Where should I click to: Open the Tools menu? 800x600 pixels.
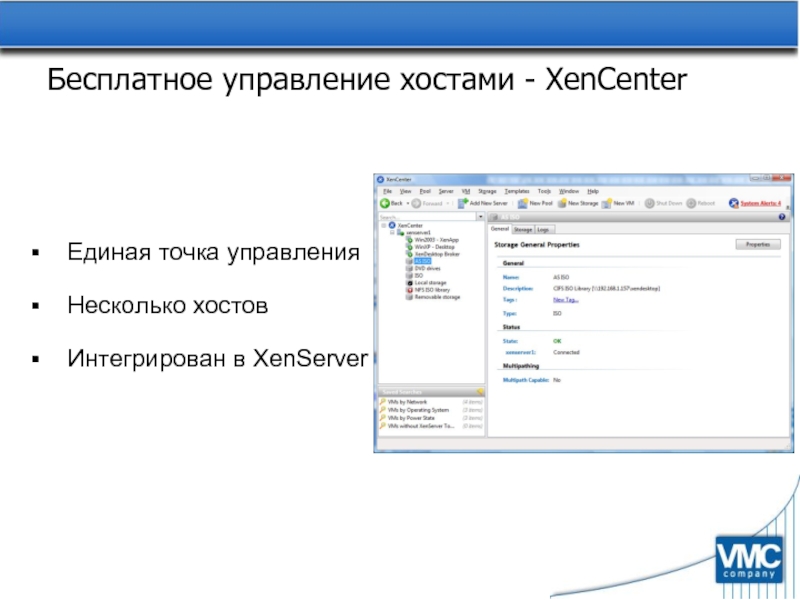[544, 191]
